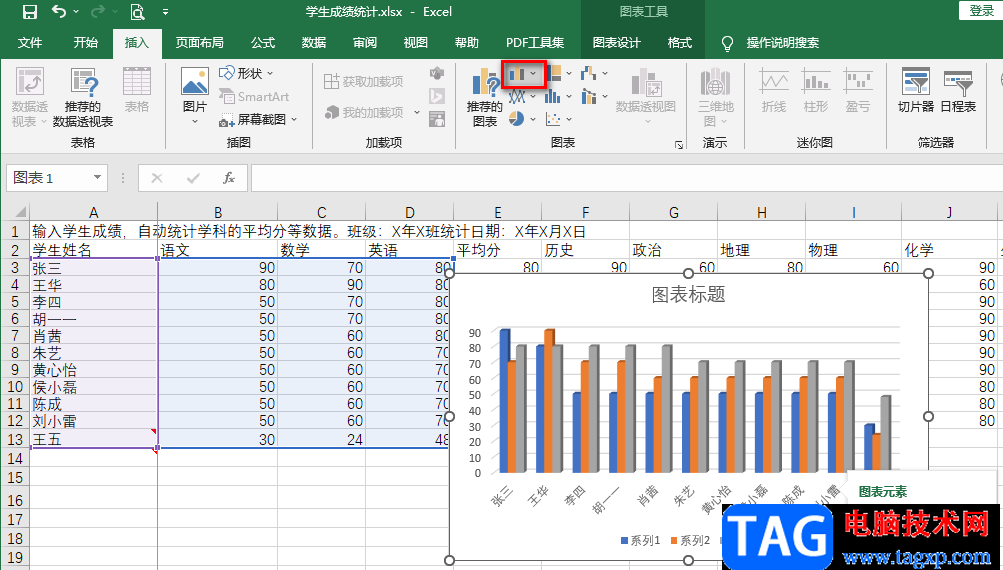
Task: Insert a 日程表 timeline filter
Action: (x=958, y=90)
